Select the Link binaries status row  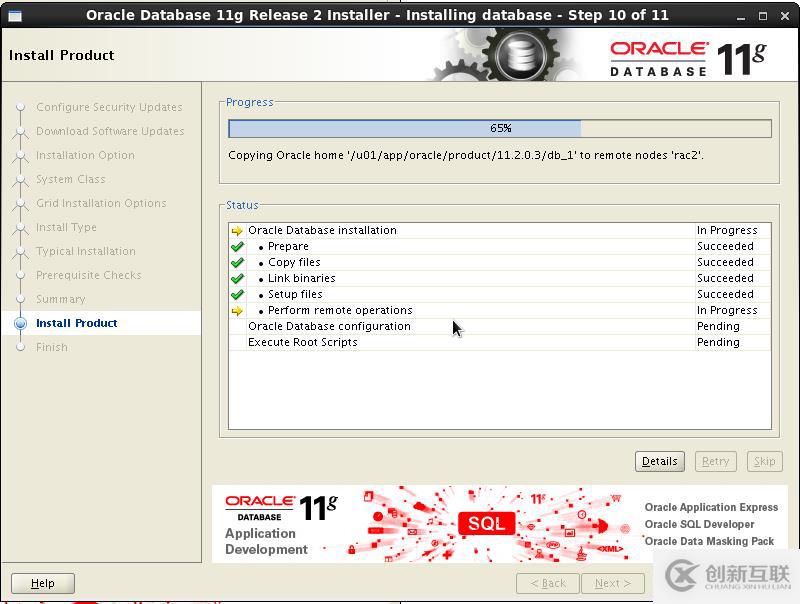[500, 279]
